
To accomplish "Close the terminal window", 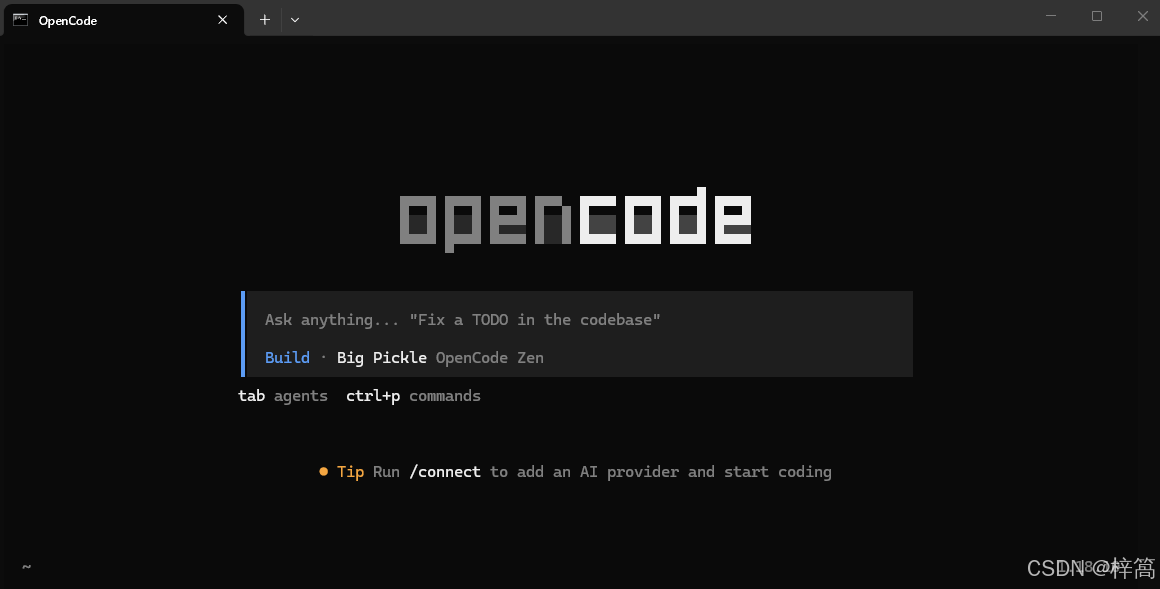I will pyautogui.click(x=1142, y=16).
